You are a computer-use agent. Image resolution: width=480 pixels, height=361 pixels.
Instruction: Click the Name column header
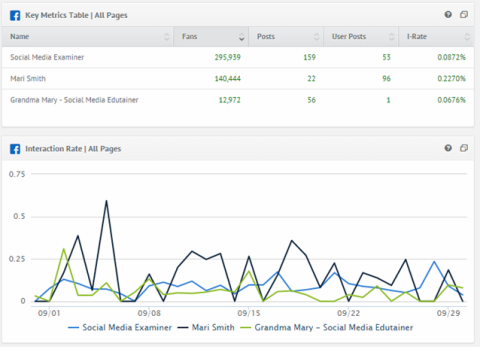[x=88, y=37]
